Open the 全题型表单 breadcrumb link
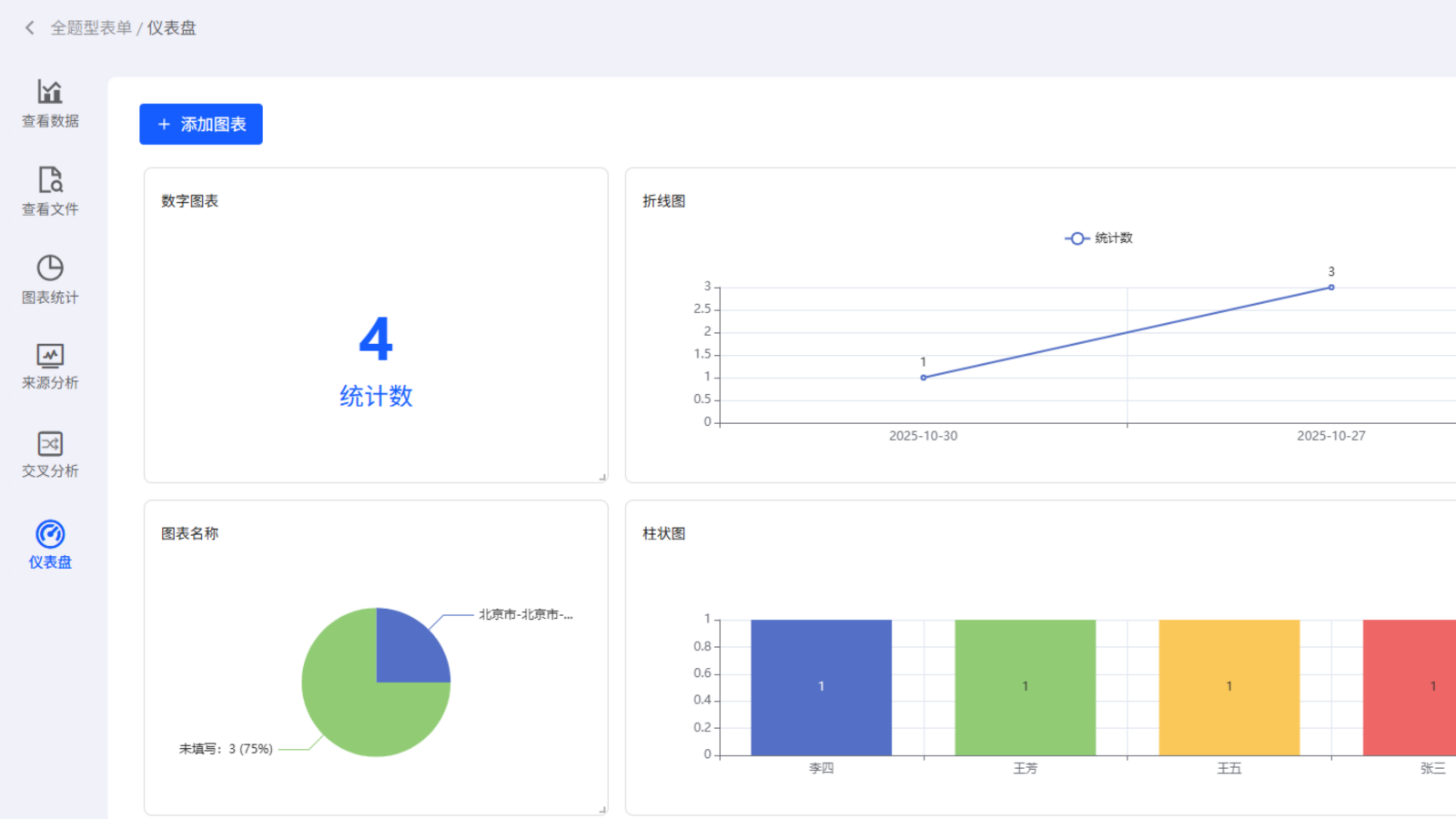 click(92, 27)
